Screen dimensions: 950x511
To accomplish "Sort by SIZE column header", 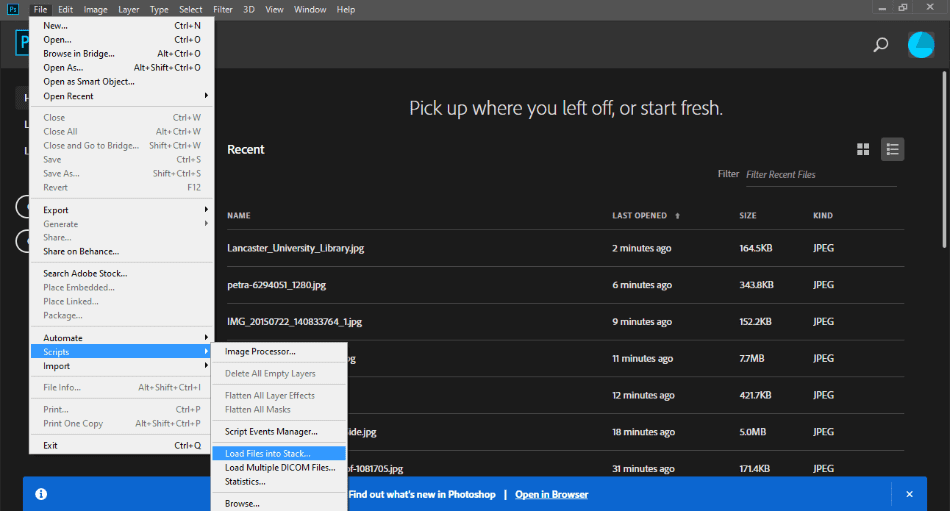I will coord(748,215).
